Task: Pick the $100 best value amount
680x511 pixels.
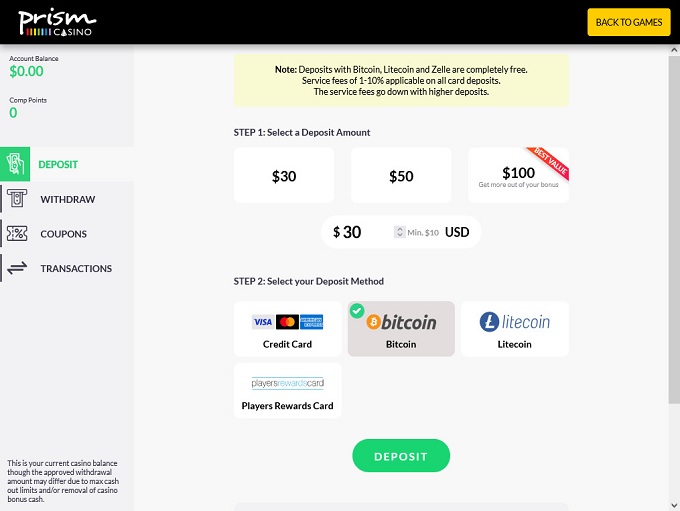Action: (518, 176)
